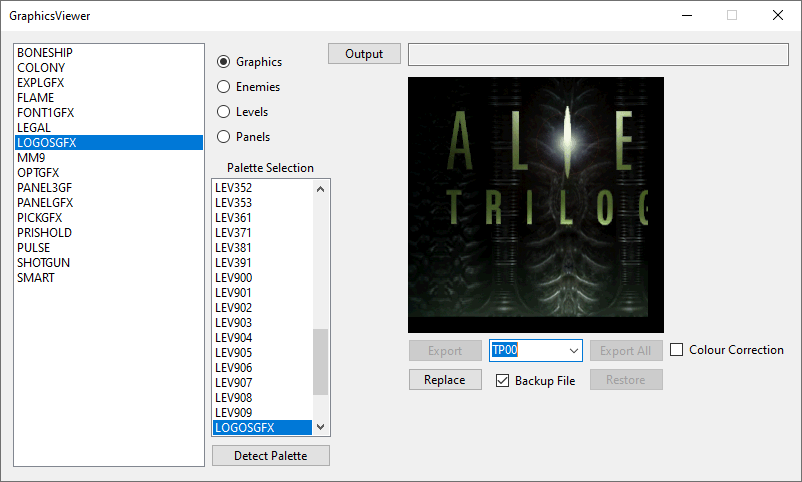Click the Detect Palette button

271,455
